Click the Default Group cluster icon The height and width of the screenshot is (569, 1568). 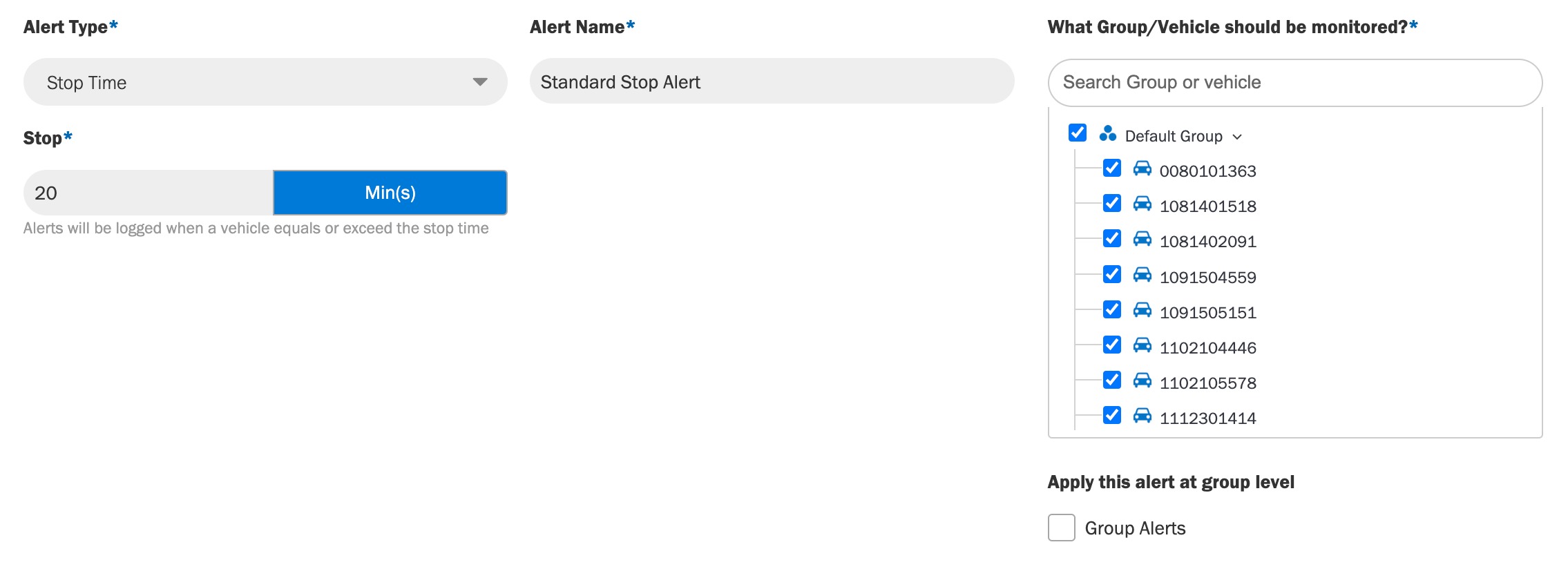coord(1107,133)
